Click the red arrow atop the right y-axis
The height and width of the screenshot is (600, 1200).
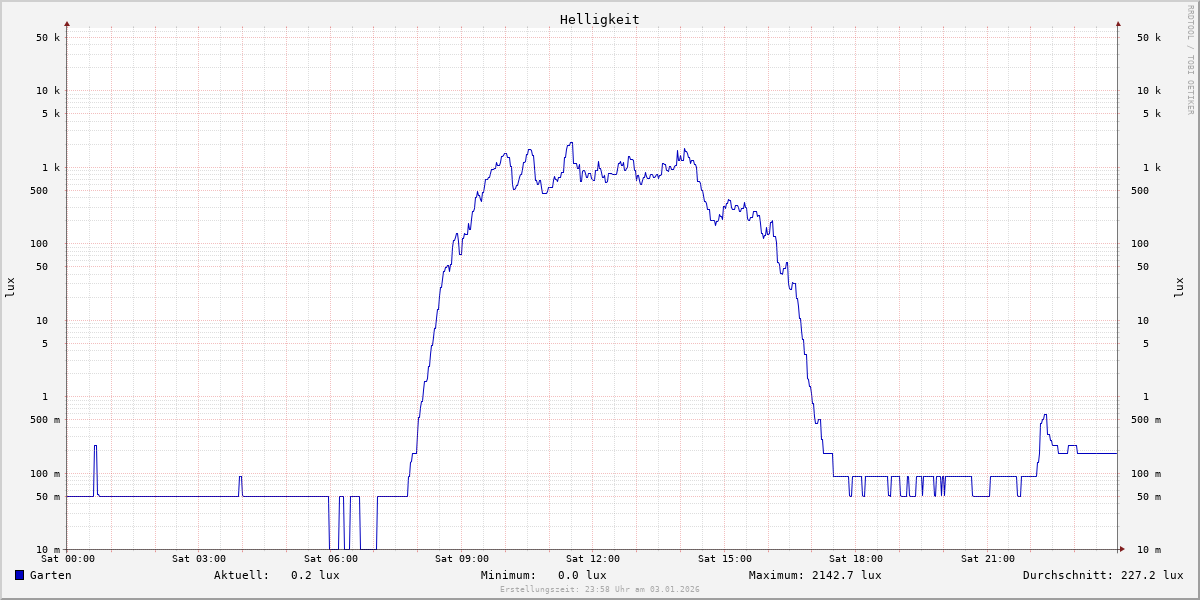click(x=1118, y=23)
